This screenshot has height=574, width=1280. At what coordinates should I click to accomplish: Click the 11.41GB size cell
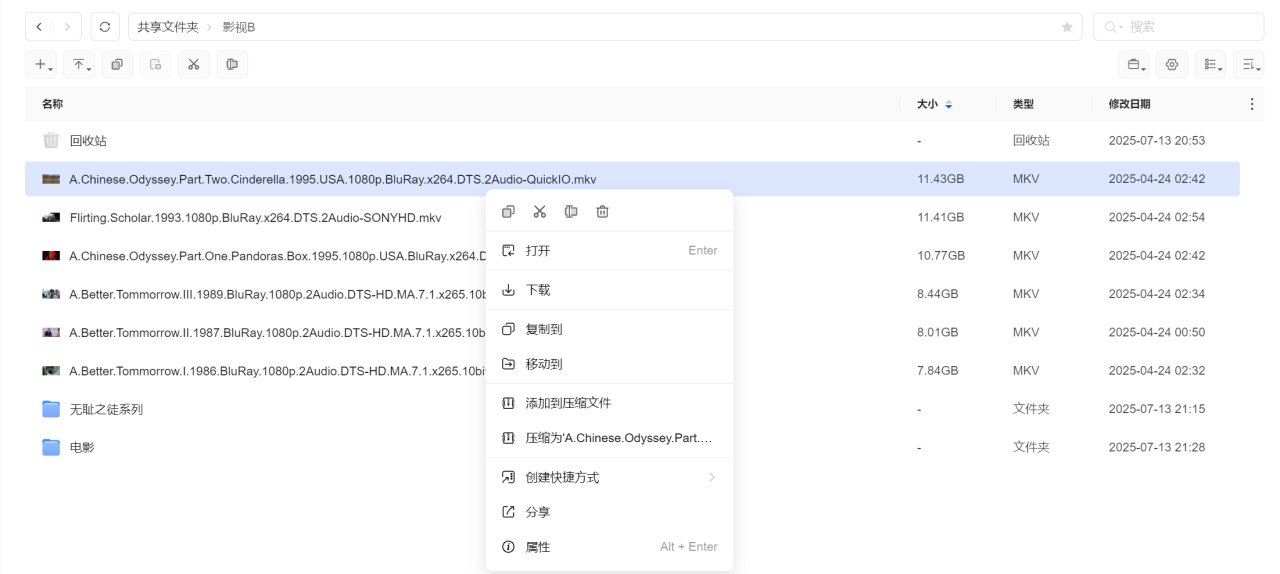(x=940, y=218)
